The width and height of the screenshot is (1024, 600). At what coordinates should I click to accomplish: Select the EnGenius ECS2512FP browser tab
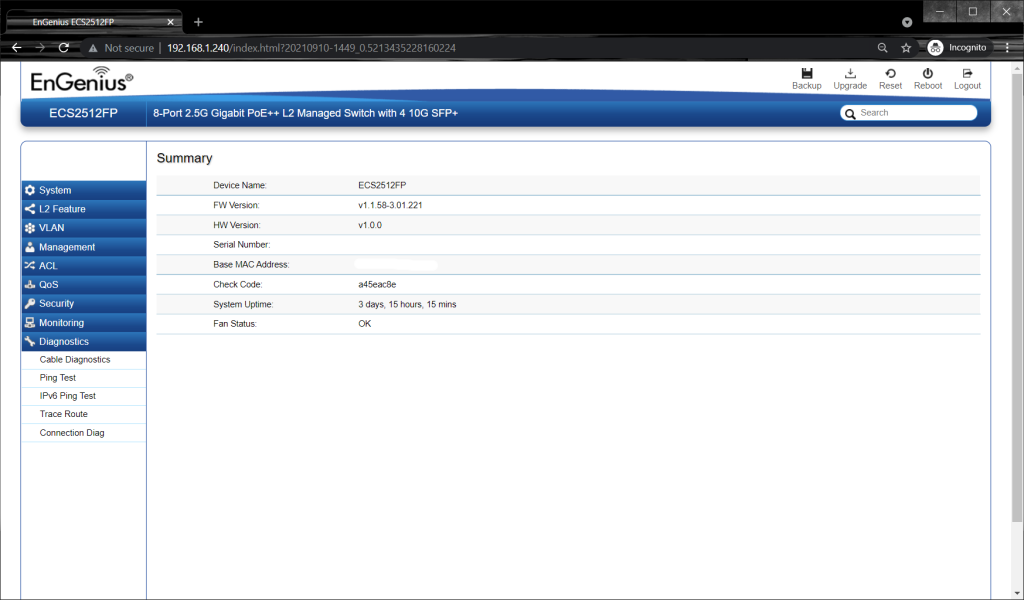point(93,22)
